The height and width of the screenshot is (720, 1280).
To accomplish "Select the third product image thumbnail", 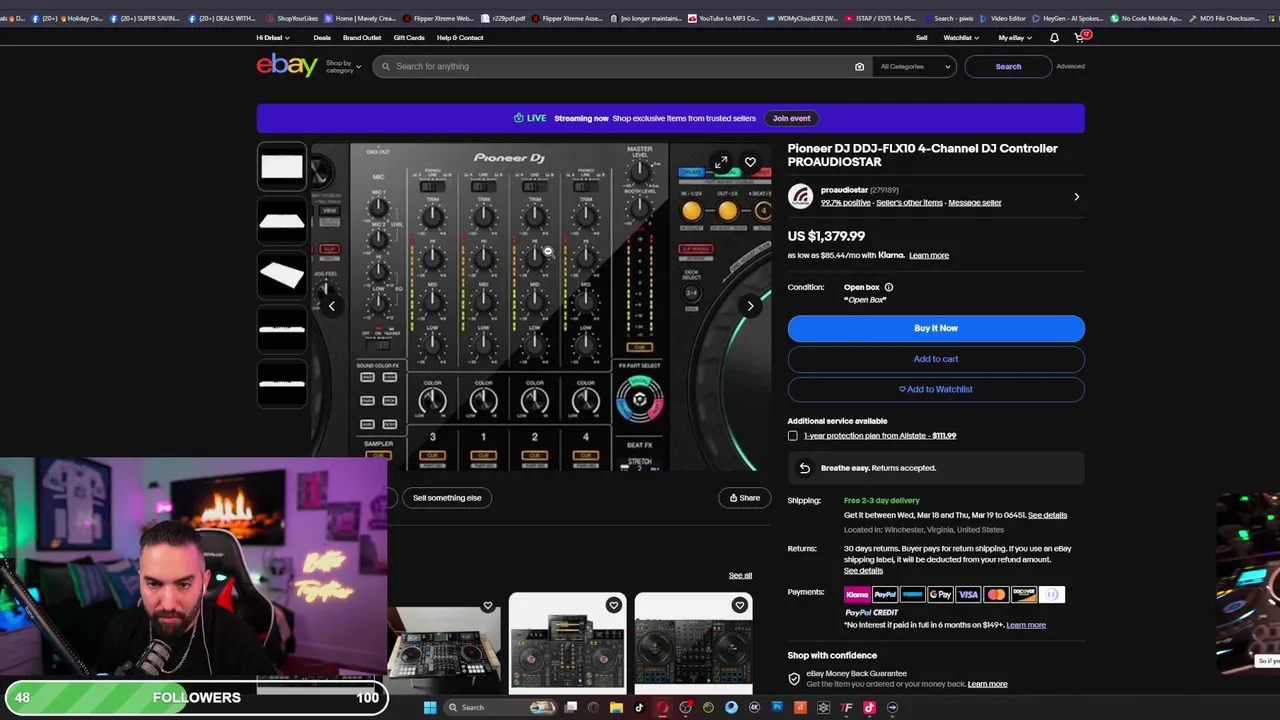I will pyautogui.click(x=282, y=275).
